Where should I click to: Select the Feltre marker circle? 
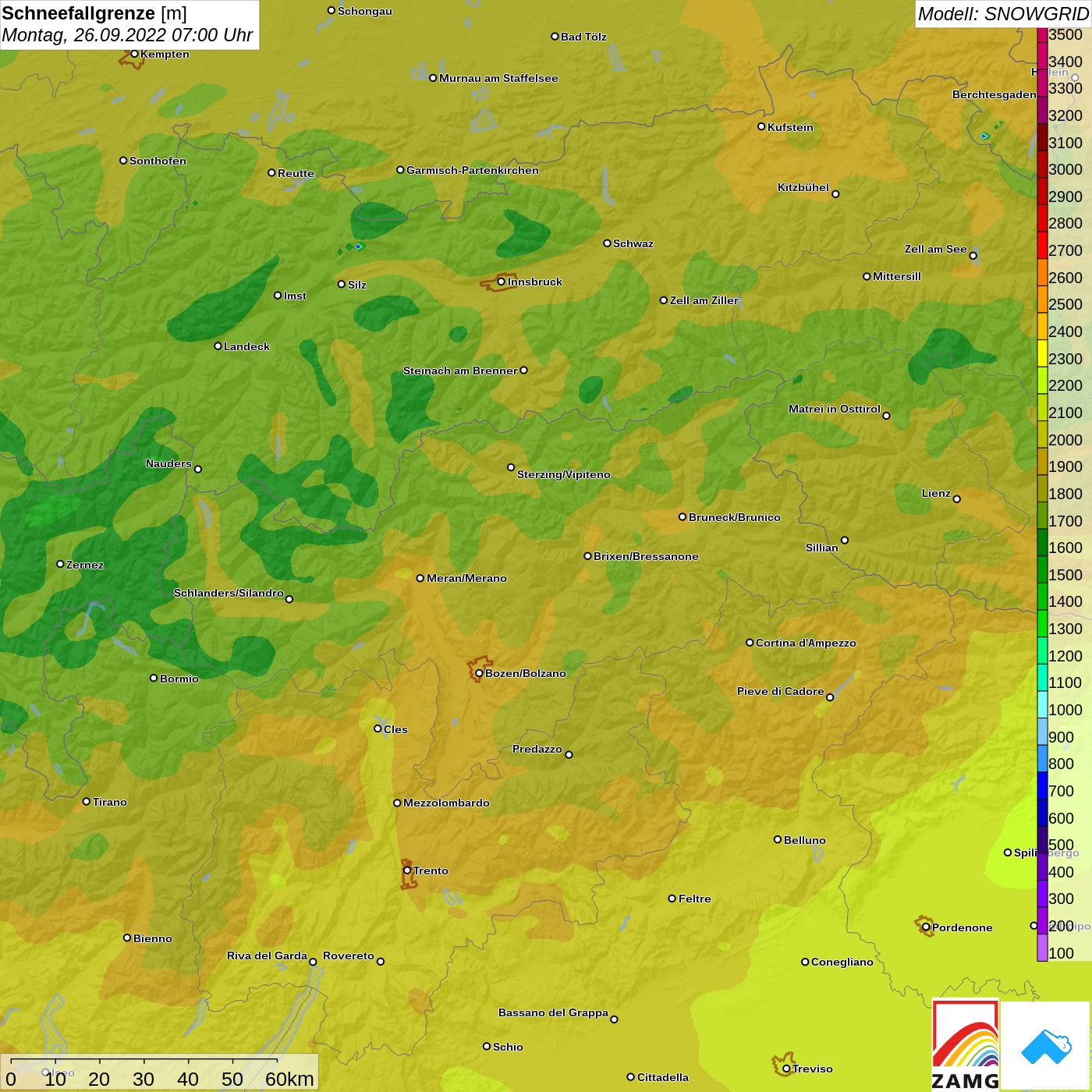pyautogui.click(x=672, y=899)
